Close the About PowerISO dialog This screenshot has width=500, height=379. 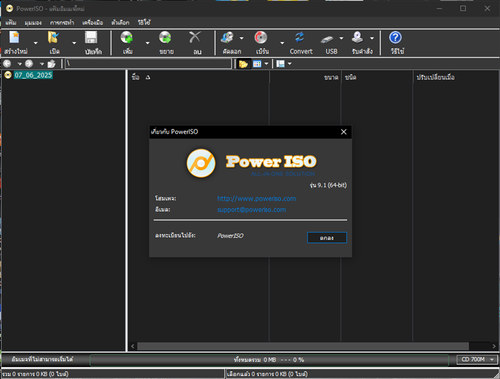(344, 132)
